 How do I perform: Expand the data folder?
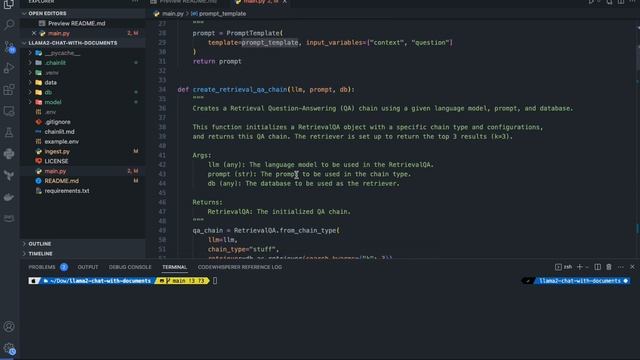pyautogui.click(x=30, y=82)
